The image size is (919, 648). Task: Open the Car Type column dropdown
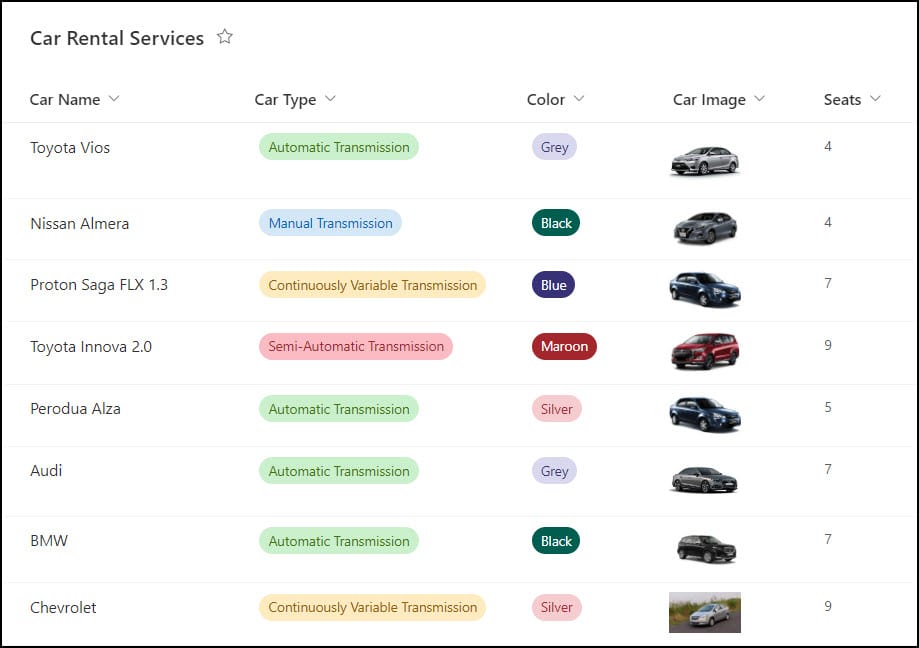331,98
